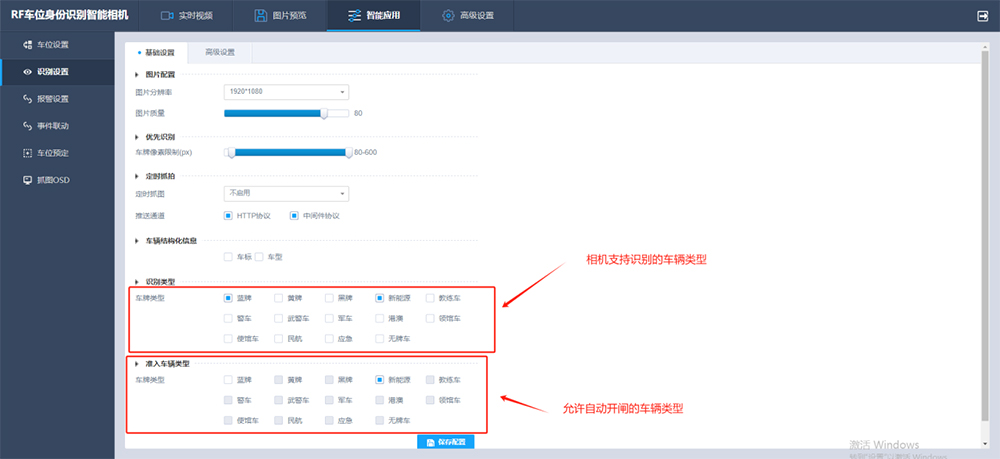Uncheck 蓝牌 in 识别类型 section
The image size is (1000, 459).
pyautogui.click(x=228, y=298)
